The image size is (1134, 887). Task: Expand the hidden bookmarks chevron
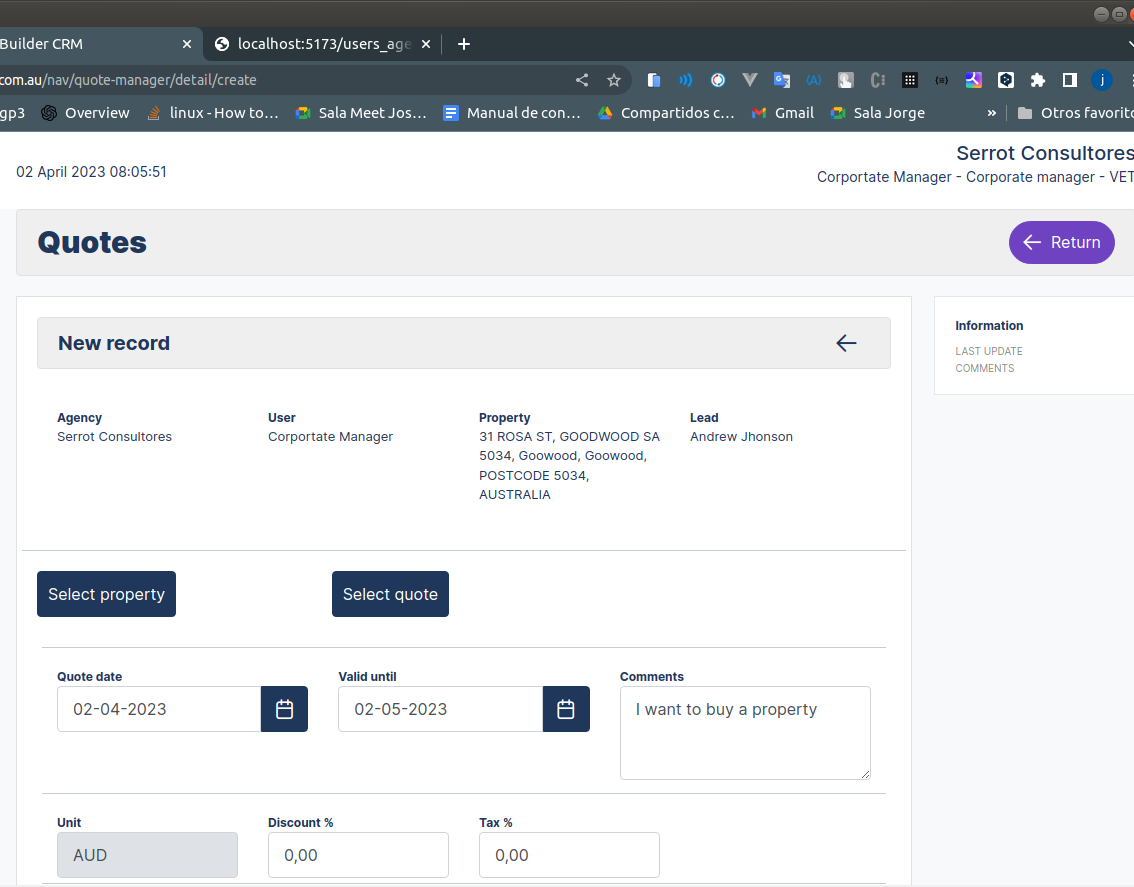pos(992,113)
